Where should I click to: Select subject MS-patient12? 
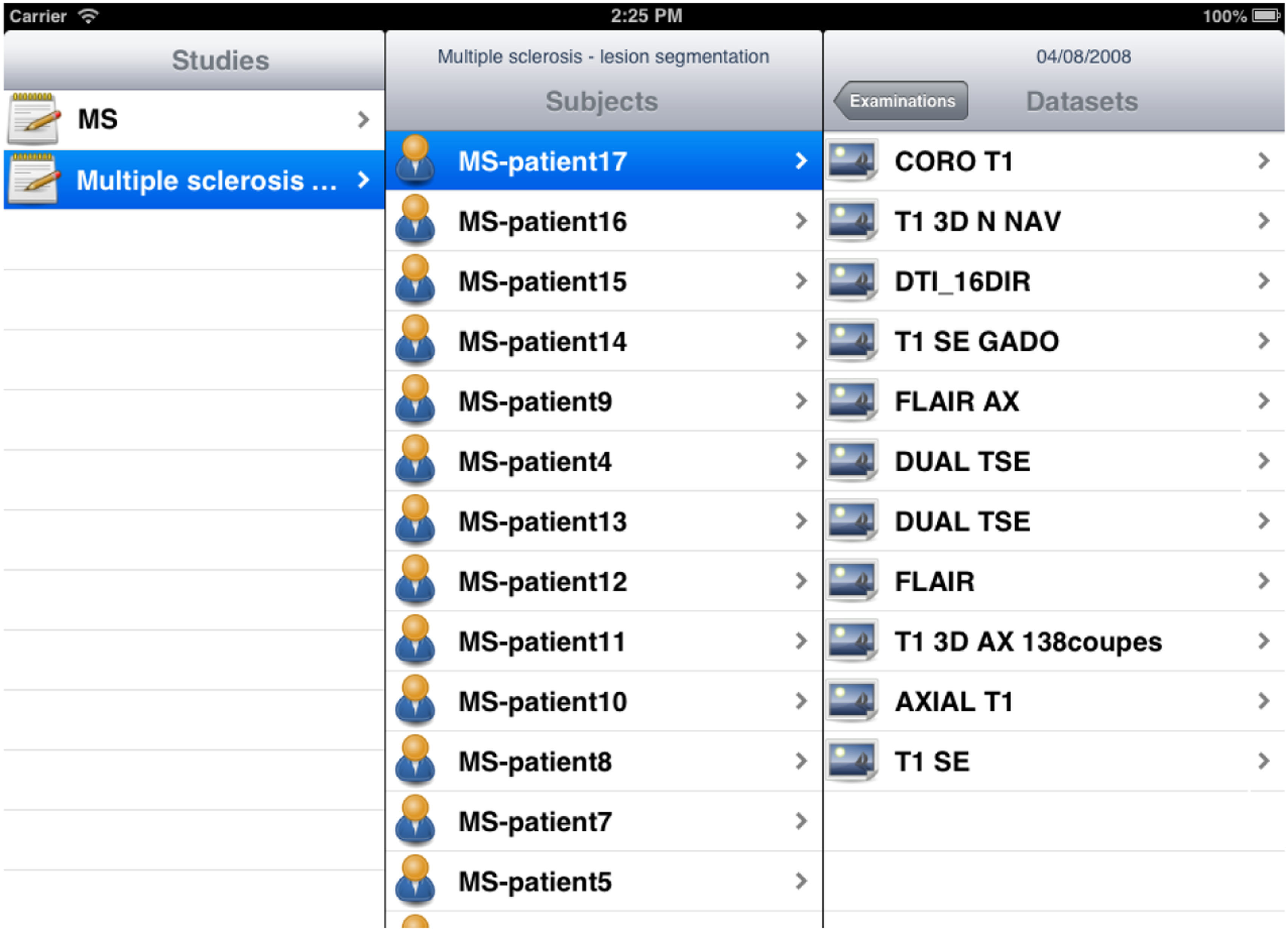(542, 581)
